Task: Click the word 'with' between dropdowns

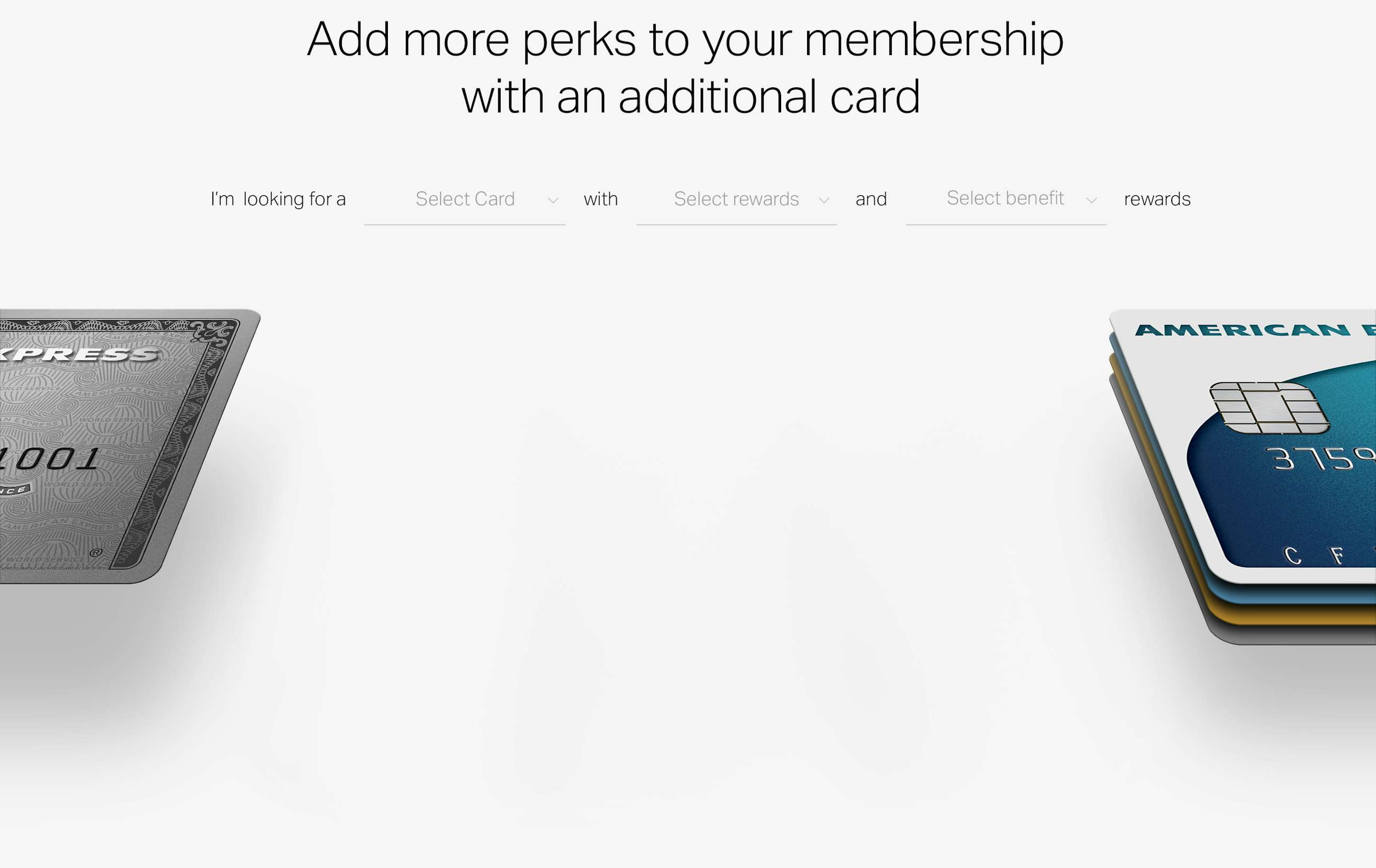Action: tap(601, 199)
